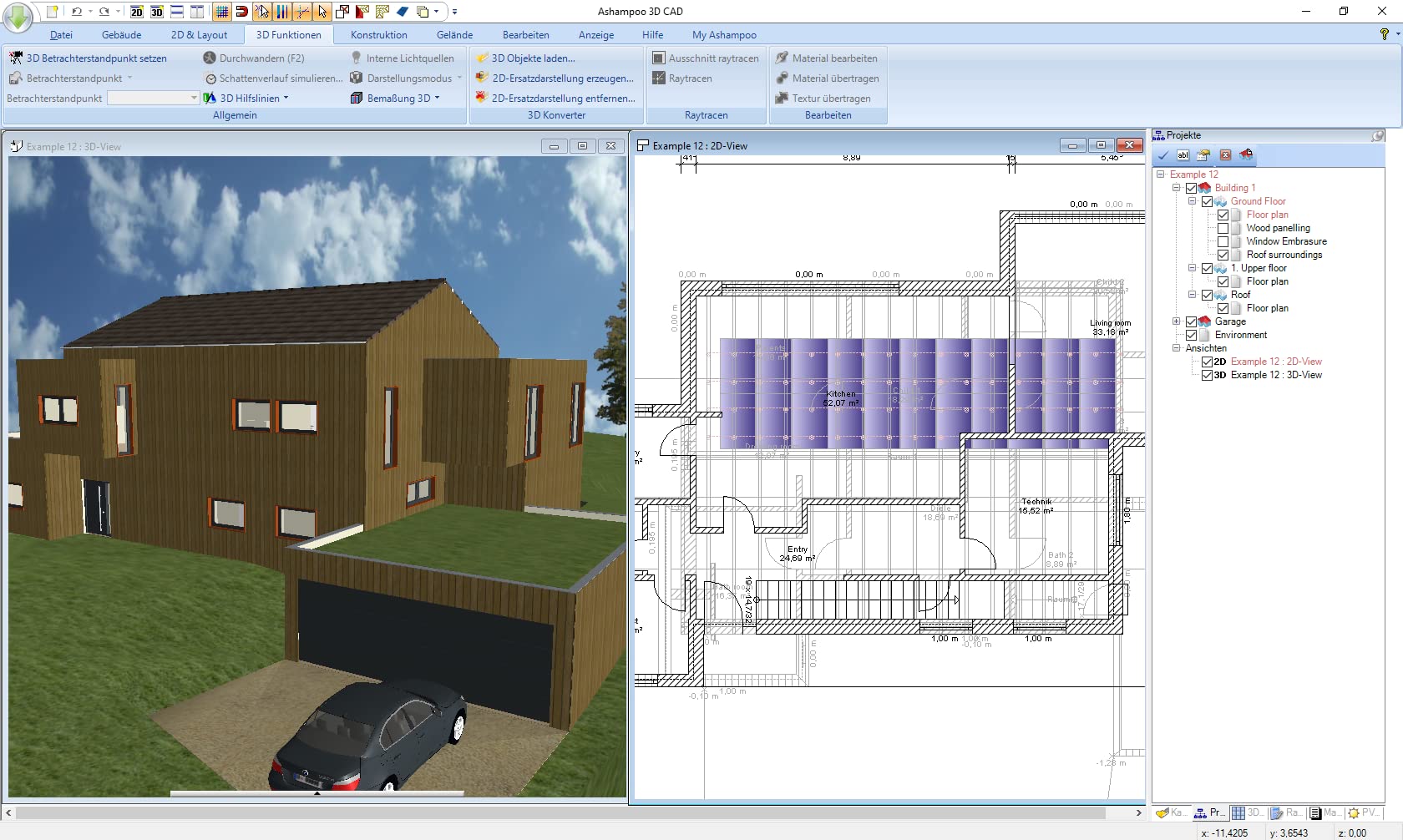Switch to the Gelände ribbon tab
This screenshot has height=840, width=1403.
454,35
